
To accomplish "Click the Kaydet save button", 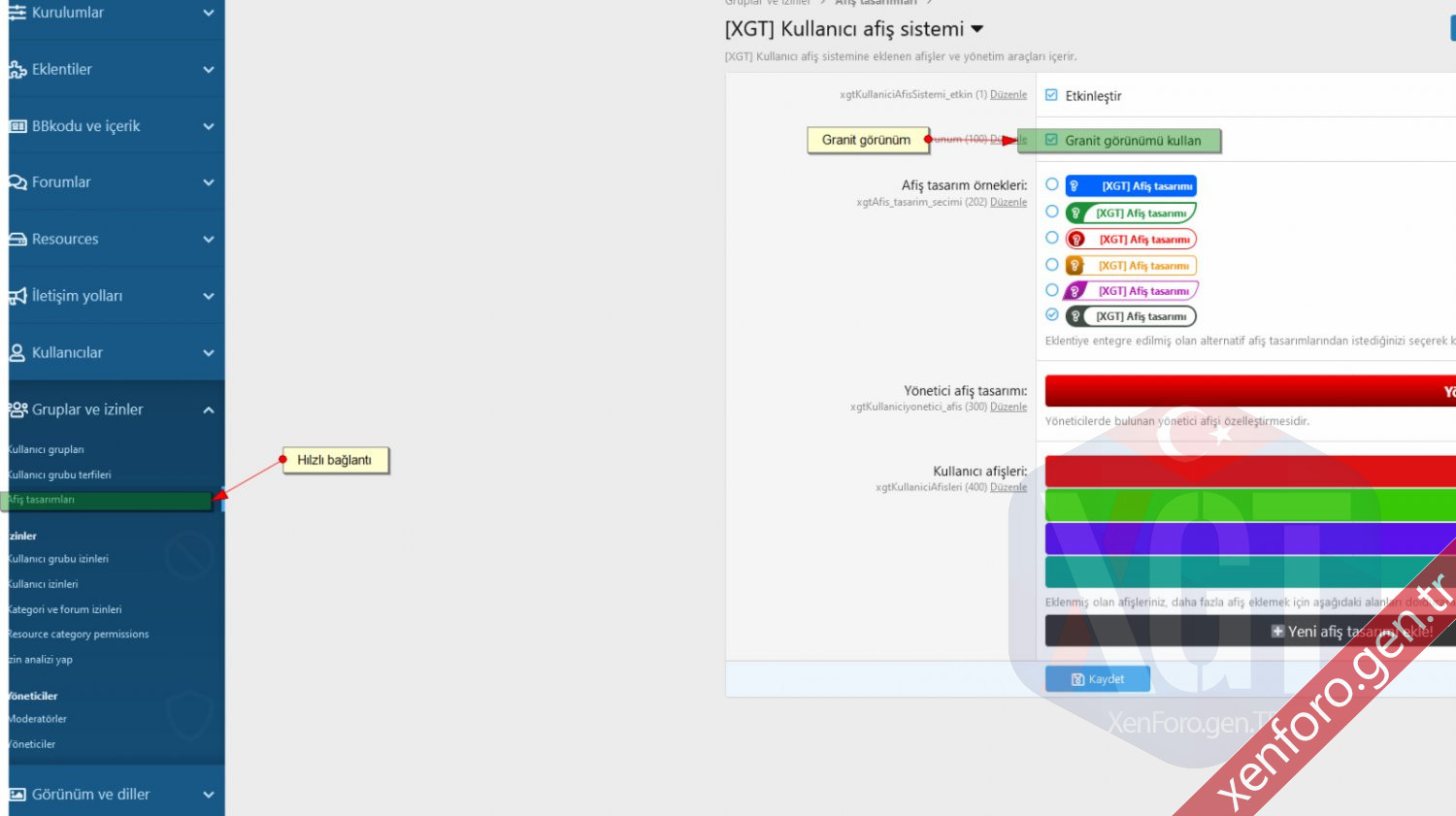I will (x=1097, y=679).
